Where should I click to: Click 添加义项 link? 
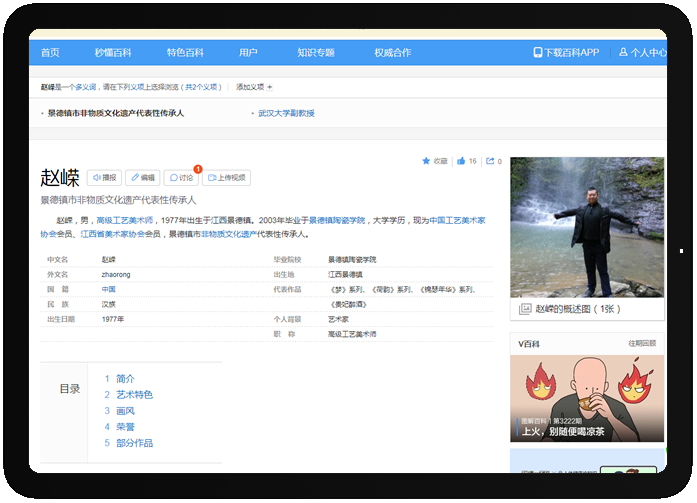click(x=250, y=87)
